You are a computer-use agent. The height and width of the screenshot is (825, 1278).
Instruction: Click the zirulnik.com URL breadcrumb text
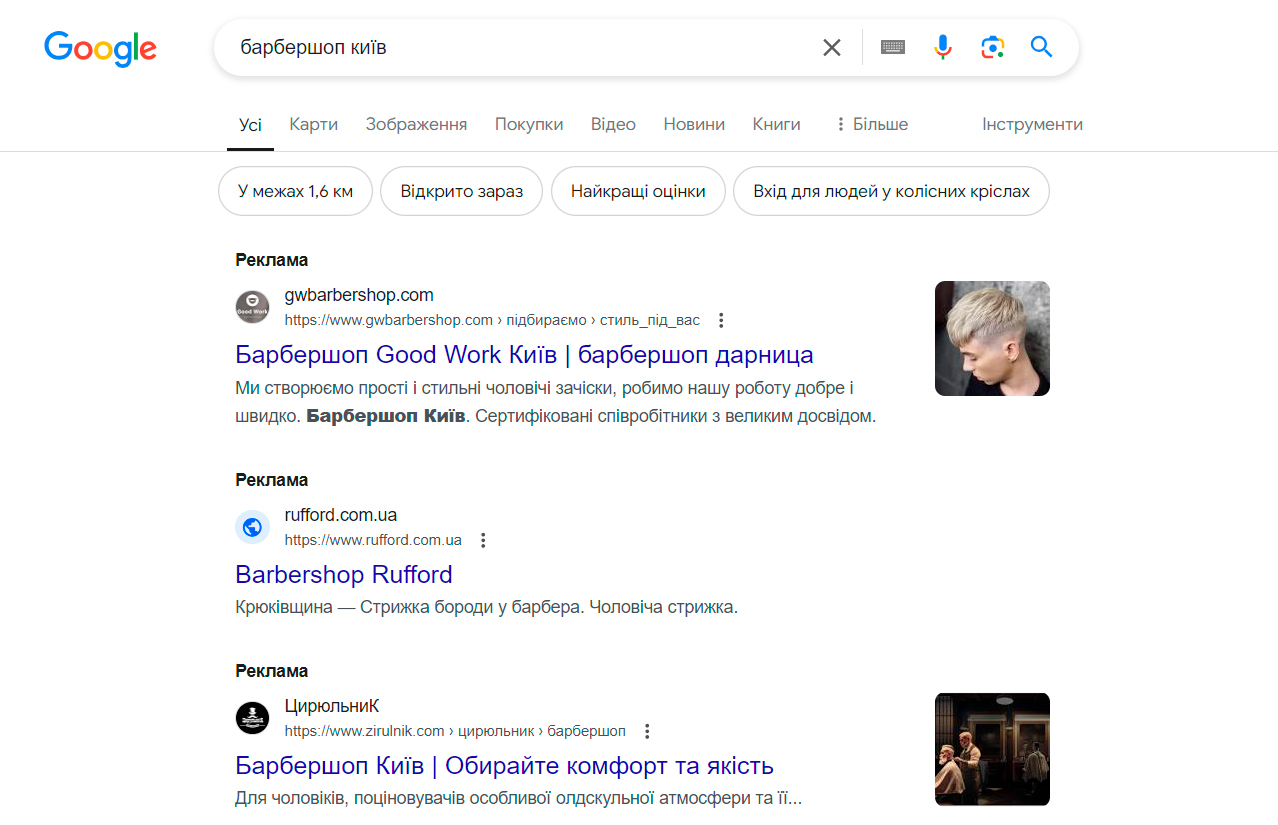point(455,731)
